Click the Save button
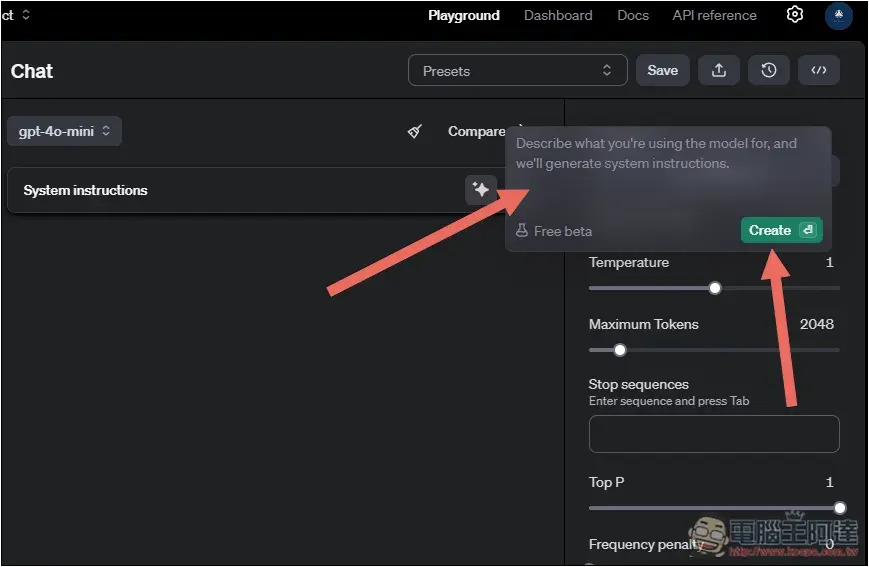Screen dimensions: 869x567 (x=662, y=70)
